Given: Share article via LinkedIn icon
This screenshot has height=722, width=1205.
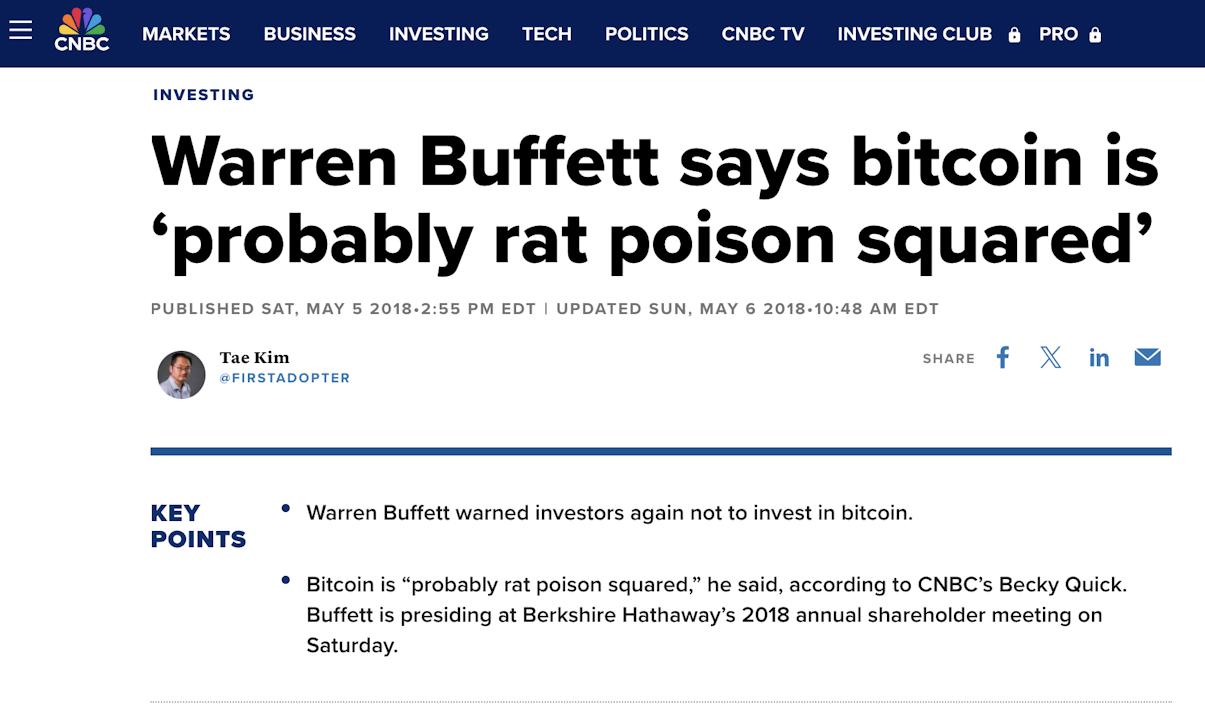Looking at the screenshot, I should [1099, 357].
